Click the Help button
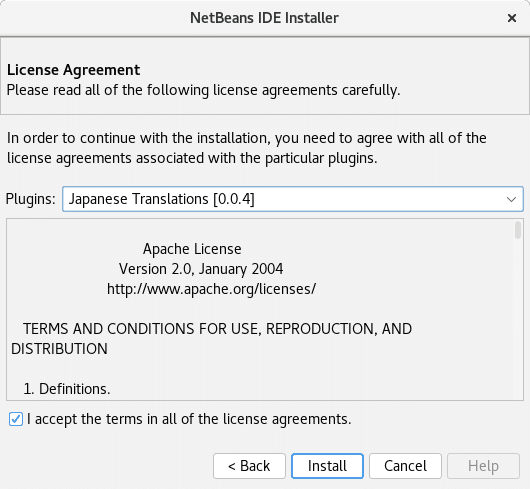The width and height of the screenshot is (530, 489). pos(483,466)
